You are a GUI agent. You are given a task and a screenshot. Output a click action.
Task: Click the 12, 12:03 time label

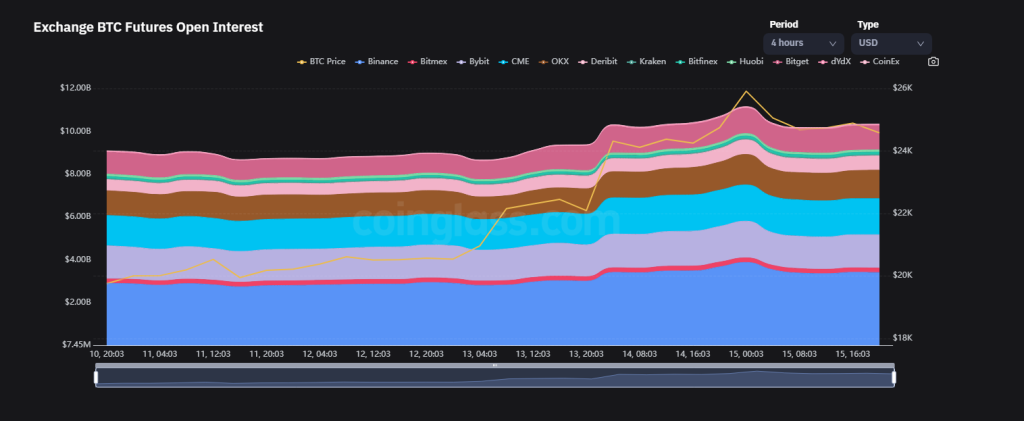(373, 354)
